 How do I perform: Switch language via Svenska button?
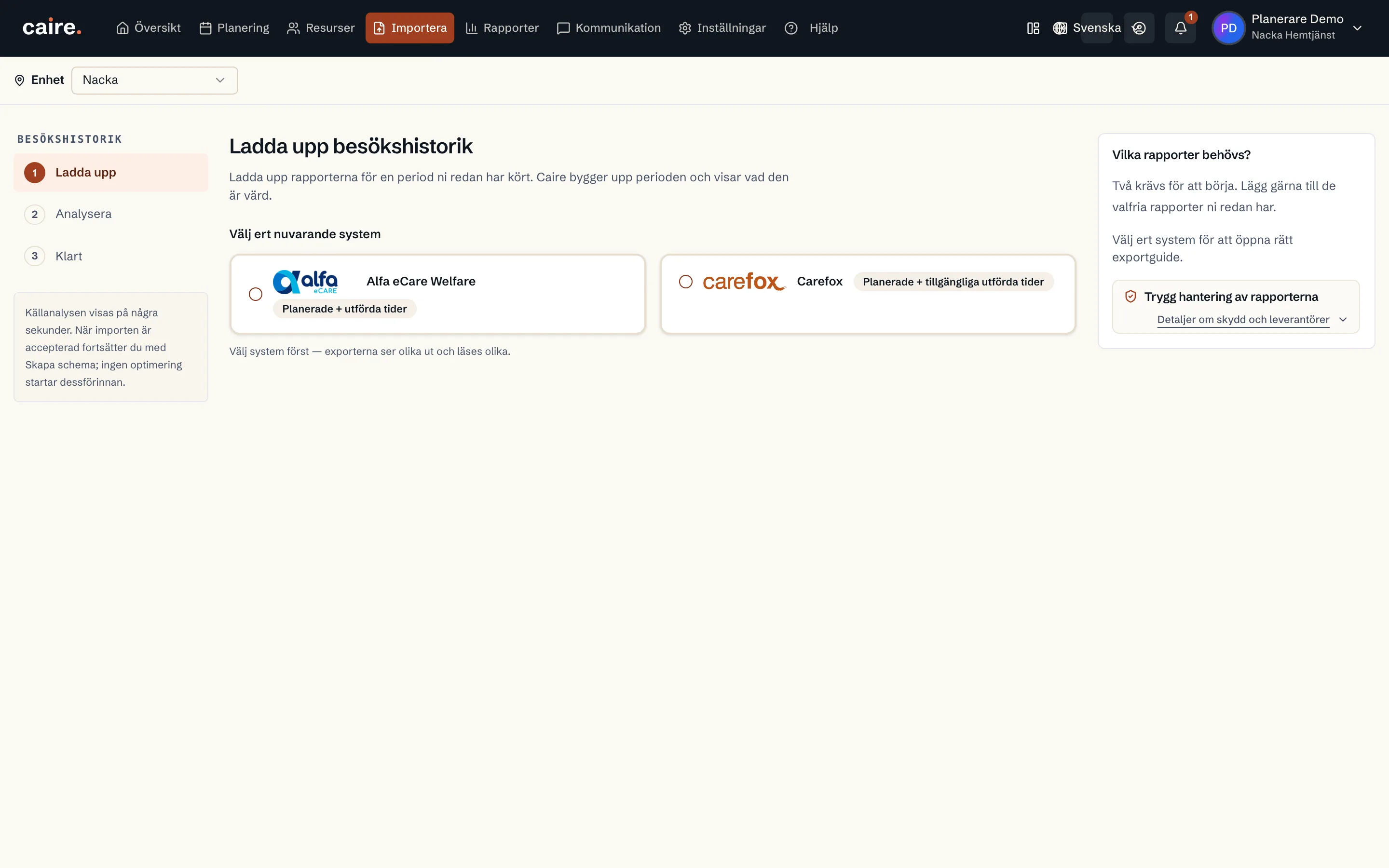(x=1097, y=27)
